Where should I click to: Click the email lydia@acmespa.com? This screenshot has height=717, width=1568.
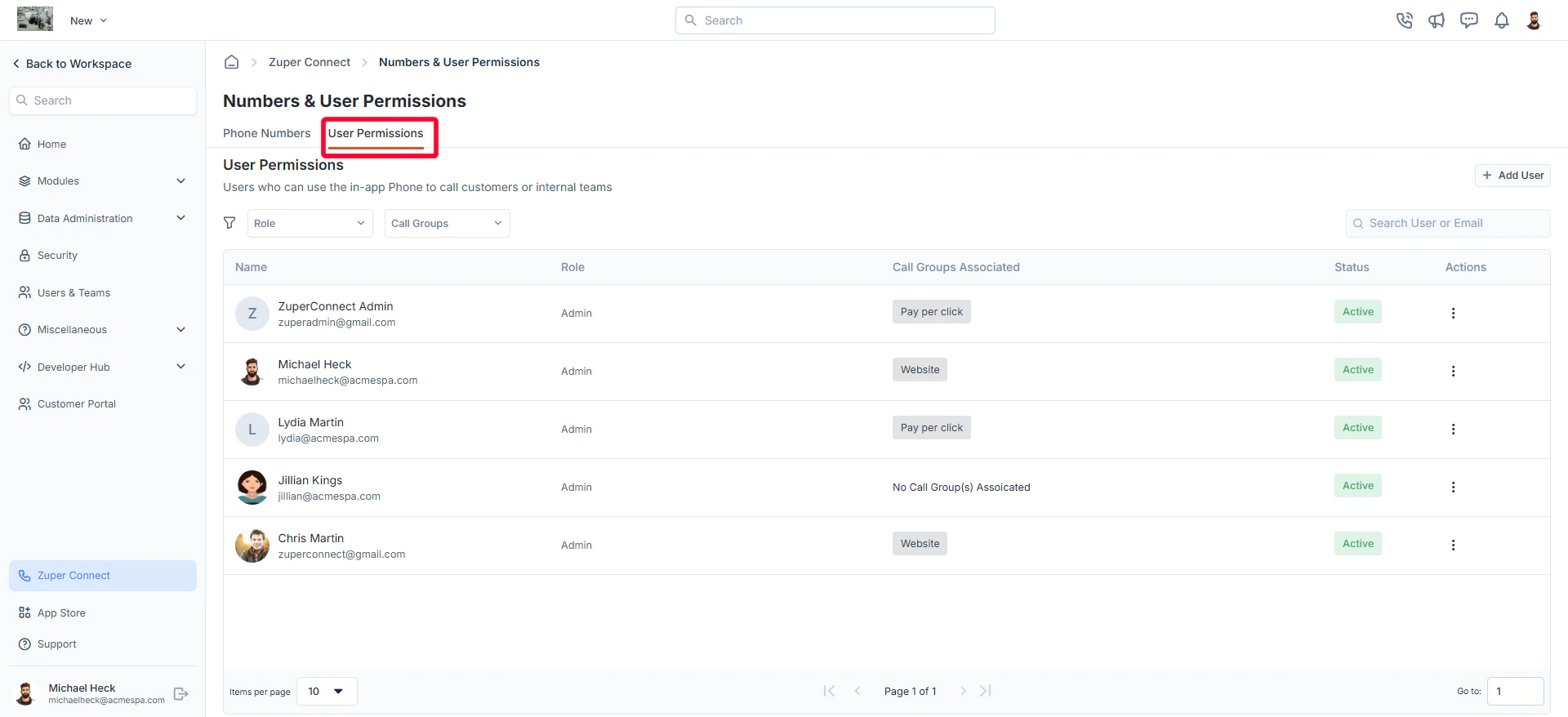(x=328, y=439)
